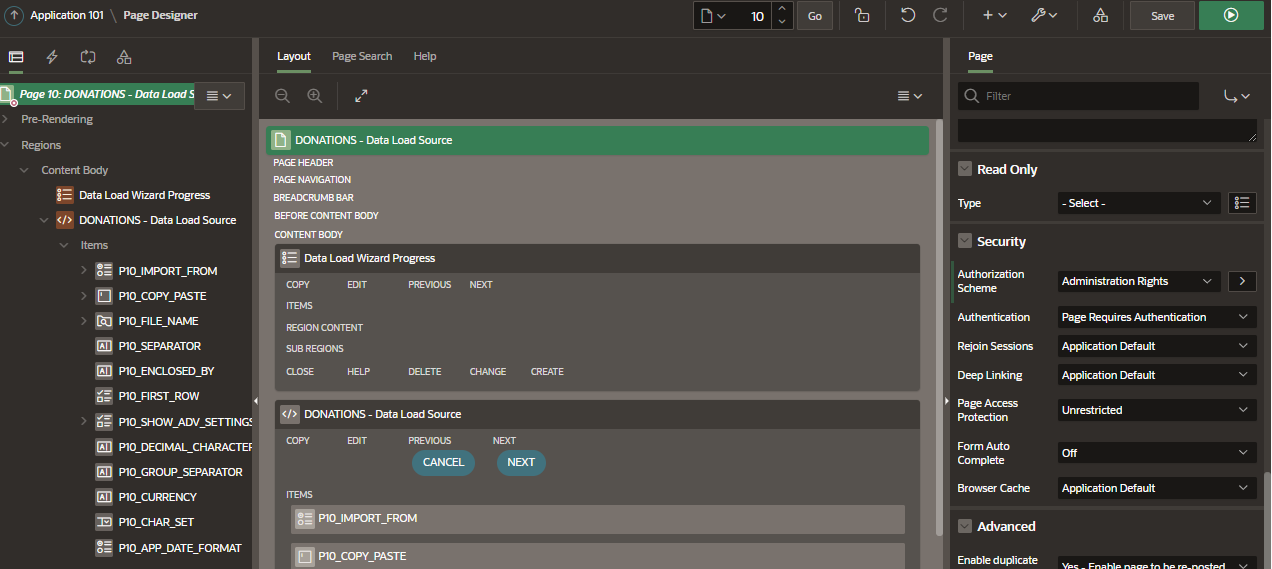Select P10_SEPARATOR in the tree
The image size is (1272, 569).
[159, 346]
